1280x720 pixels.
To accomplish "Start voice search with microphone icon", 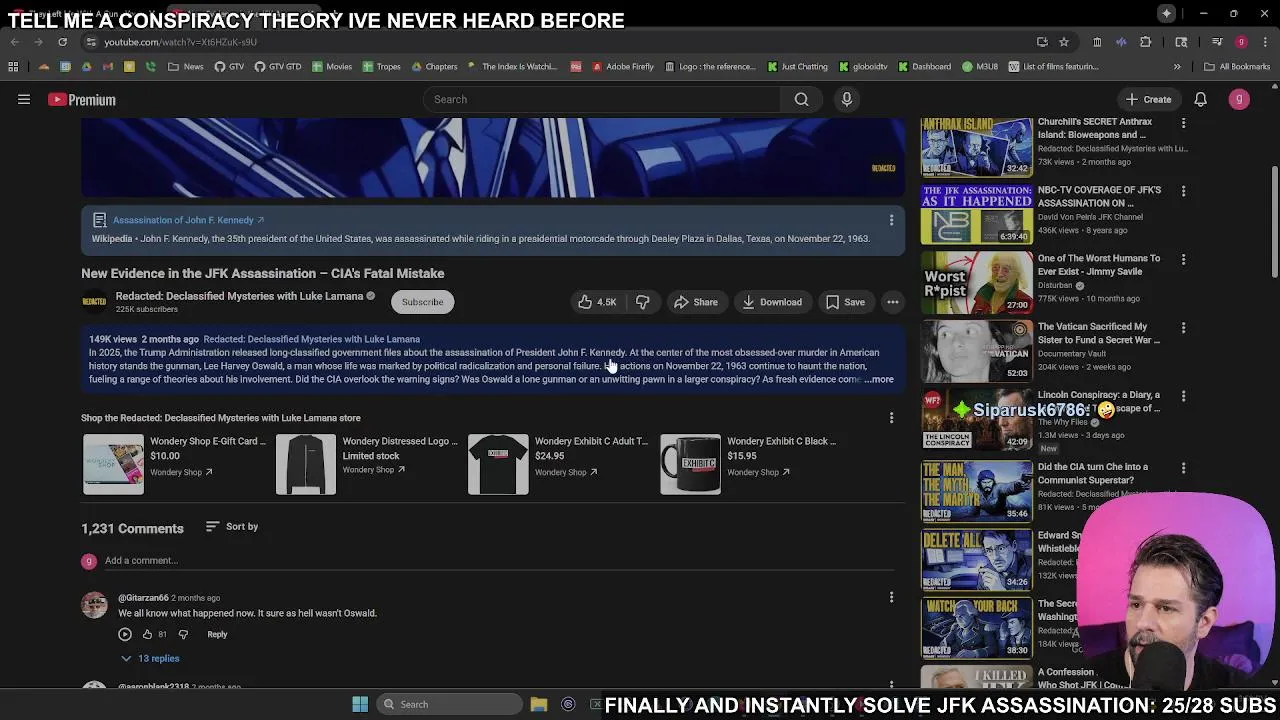I will click(x=846, y=99).
